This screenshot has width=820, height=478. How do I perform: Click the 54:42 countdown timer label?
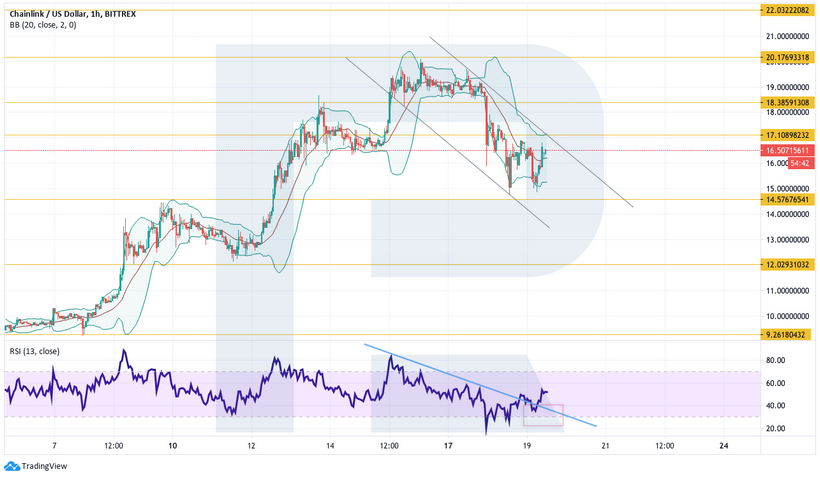pos(801,163)
